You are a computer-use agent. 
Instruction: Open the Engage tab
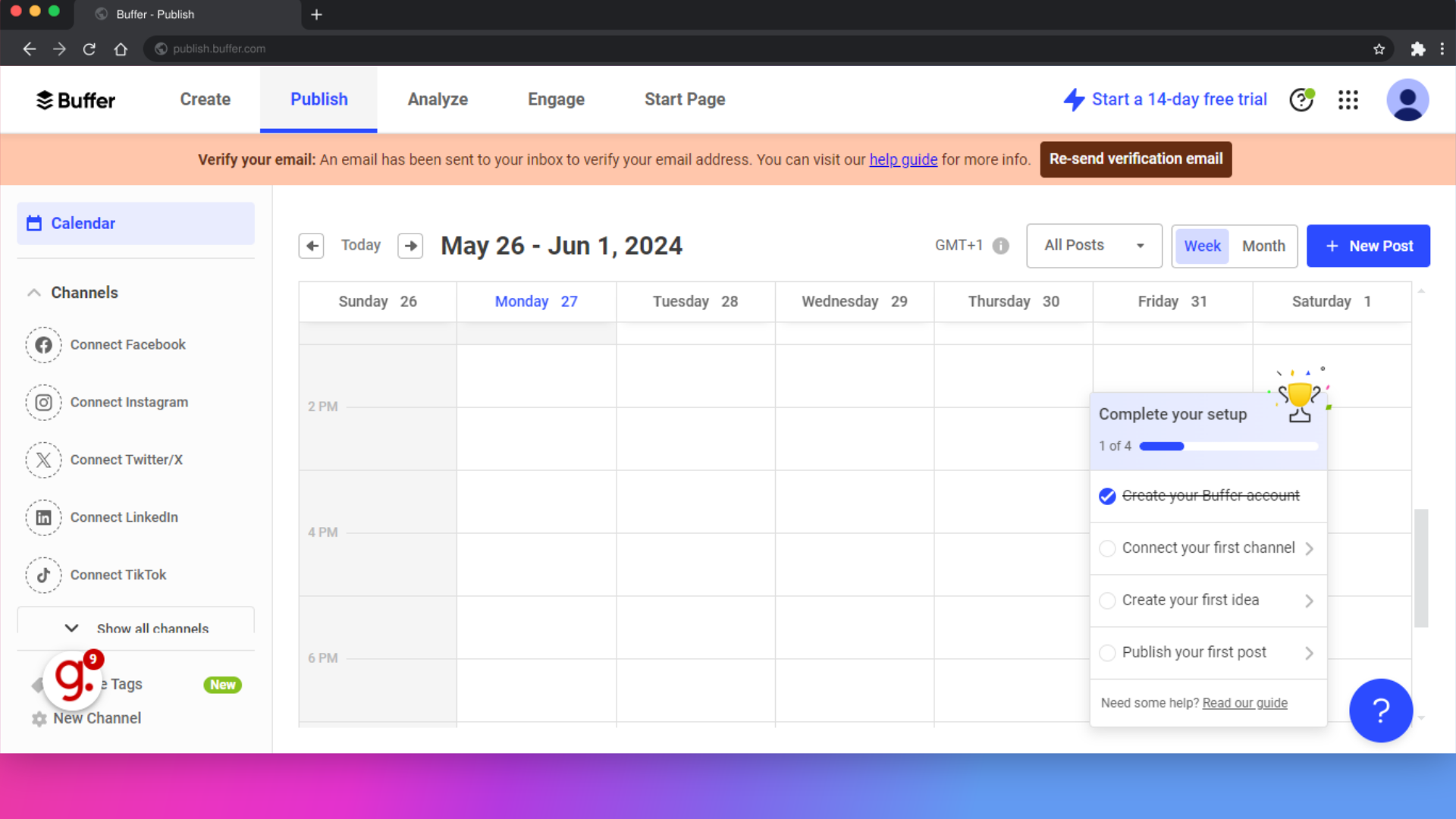click(x=556, y=99)
